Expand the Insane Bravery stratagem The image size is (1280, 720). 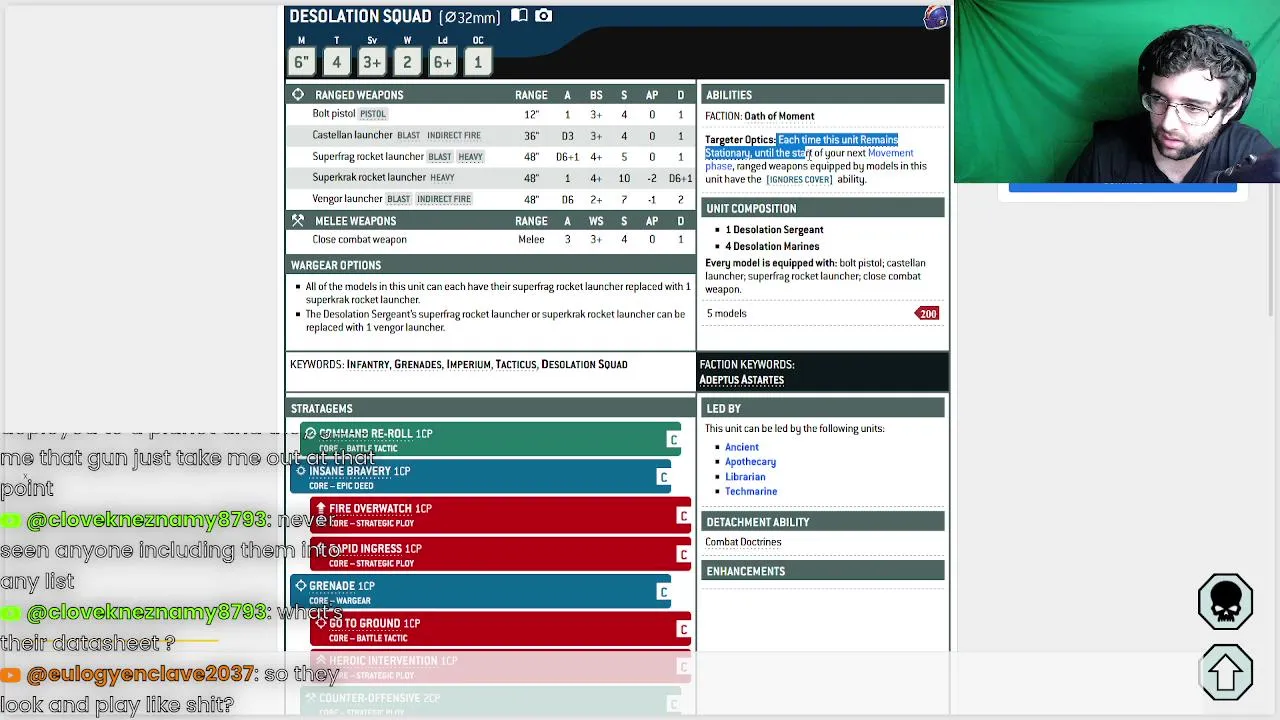point(480,477)
